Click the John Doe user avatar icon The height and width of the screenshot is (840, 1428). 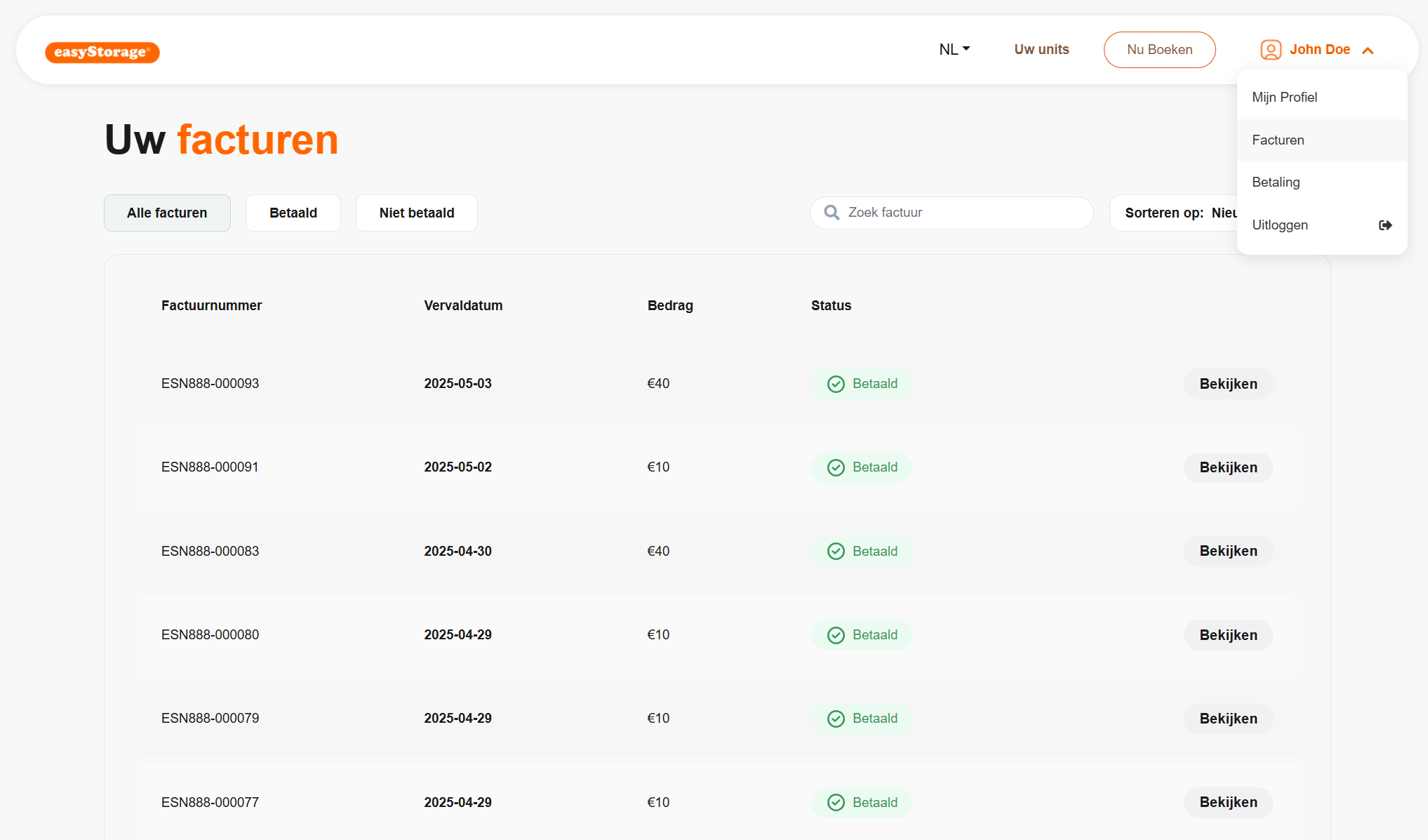tap(1271, 50)
